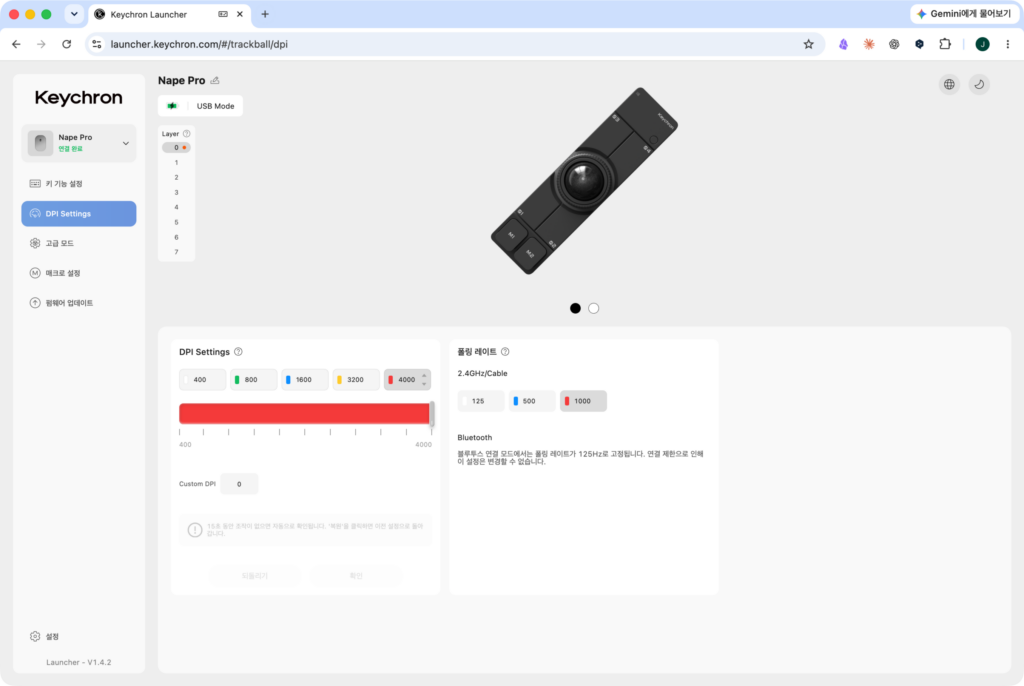This screenshot has height=686, width=1024.
Task: Open the browser extensions puzzle icon
Action: pyautogui.click(x=944, y=44)
